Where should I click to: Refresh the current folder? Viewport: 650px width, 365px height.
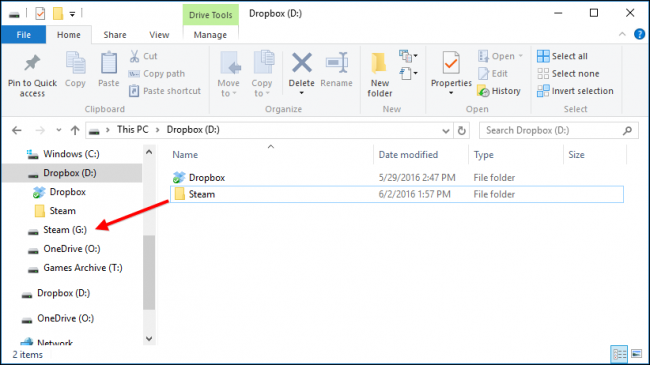pyautogui.click(x=461, y=131)
